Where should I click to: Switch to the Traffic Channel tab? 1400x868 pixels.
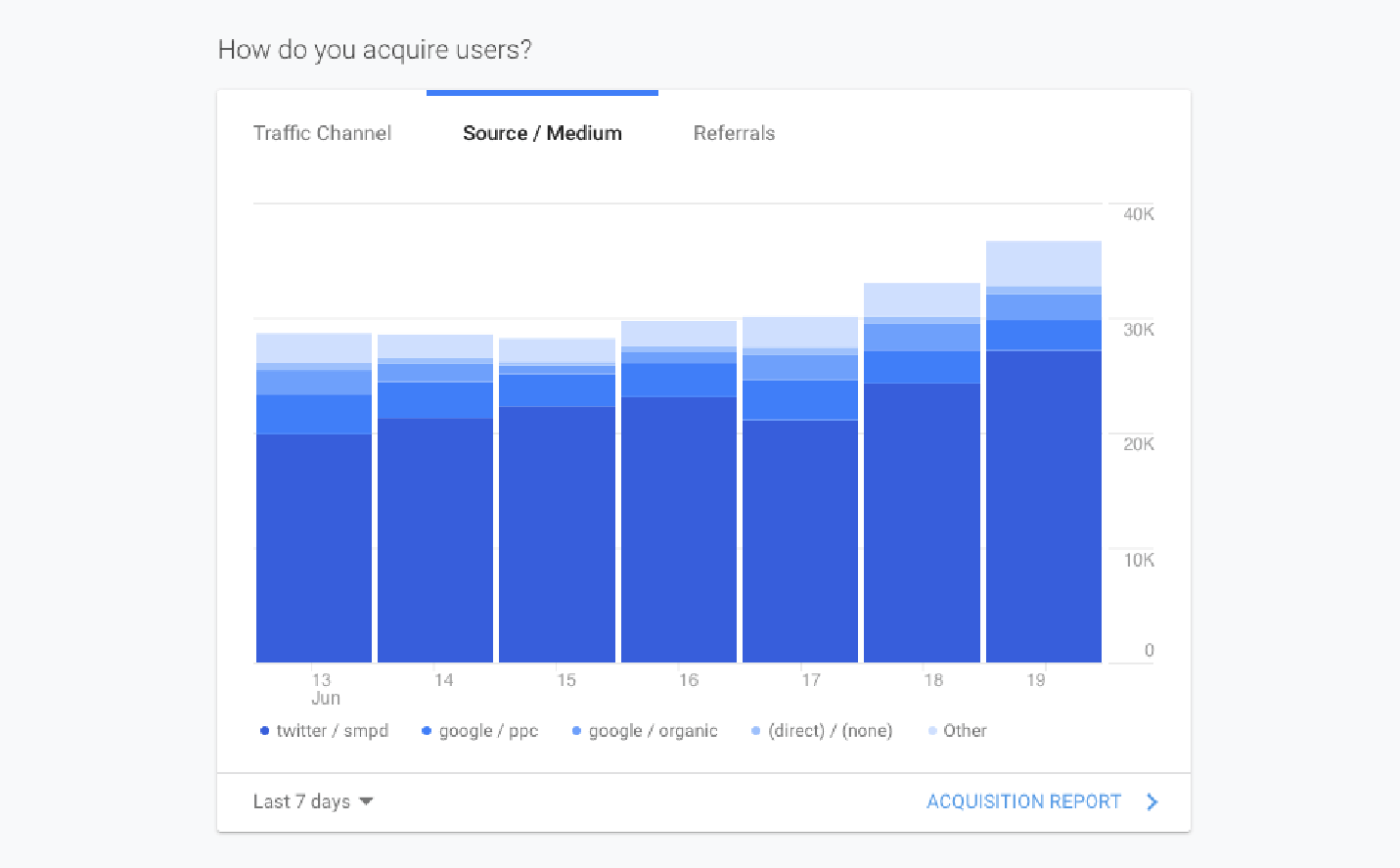pos(322,133)
